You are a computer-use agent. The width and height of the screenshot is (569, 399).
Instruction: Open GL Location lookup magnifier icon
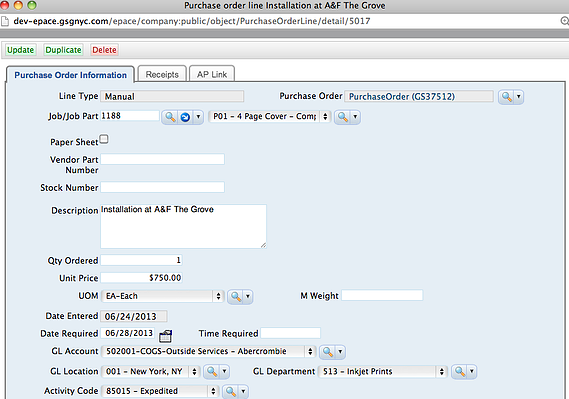coord(212,371)
